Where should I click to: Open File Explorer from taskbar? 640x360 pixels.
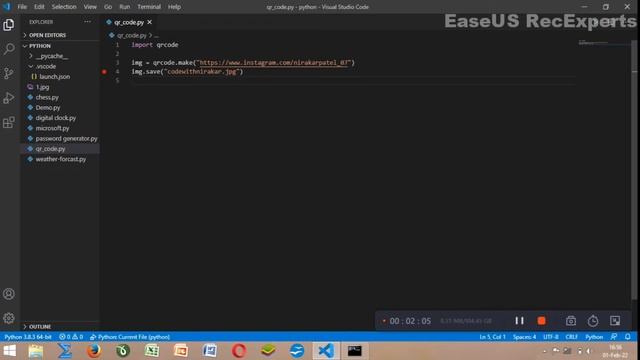36,351
